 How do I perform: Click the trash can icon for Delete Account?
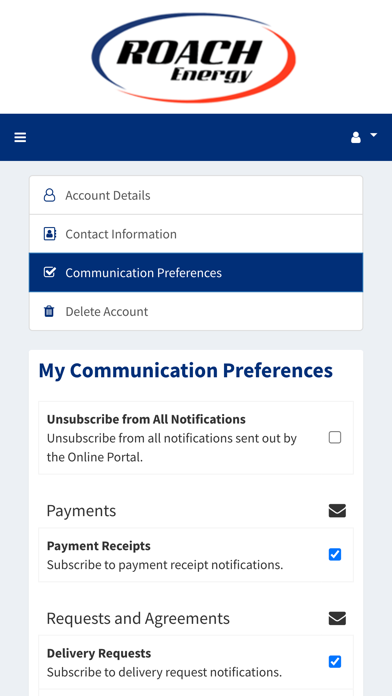tap(49, 311)
